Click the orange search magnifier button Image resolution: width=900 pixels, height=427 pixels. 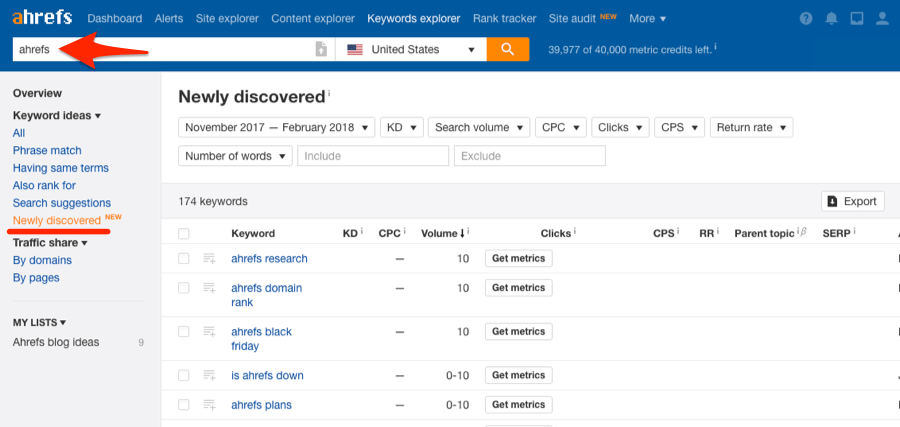click(x=508, y=49)
